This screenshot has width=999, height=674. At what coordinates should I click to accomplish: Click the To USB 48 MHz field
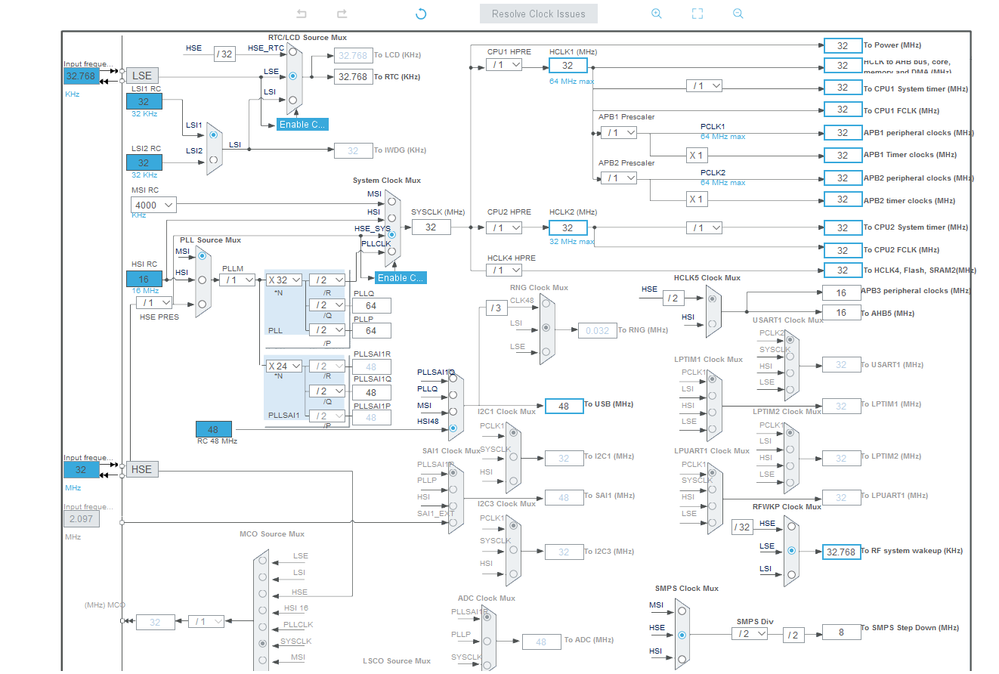coord(564,406)
